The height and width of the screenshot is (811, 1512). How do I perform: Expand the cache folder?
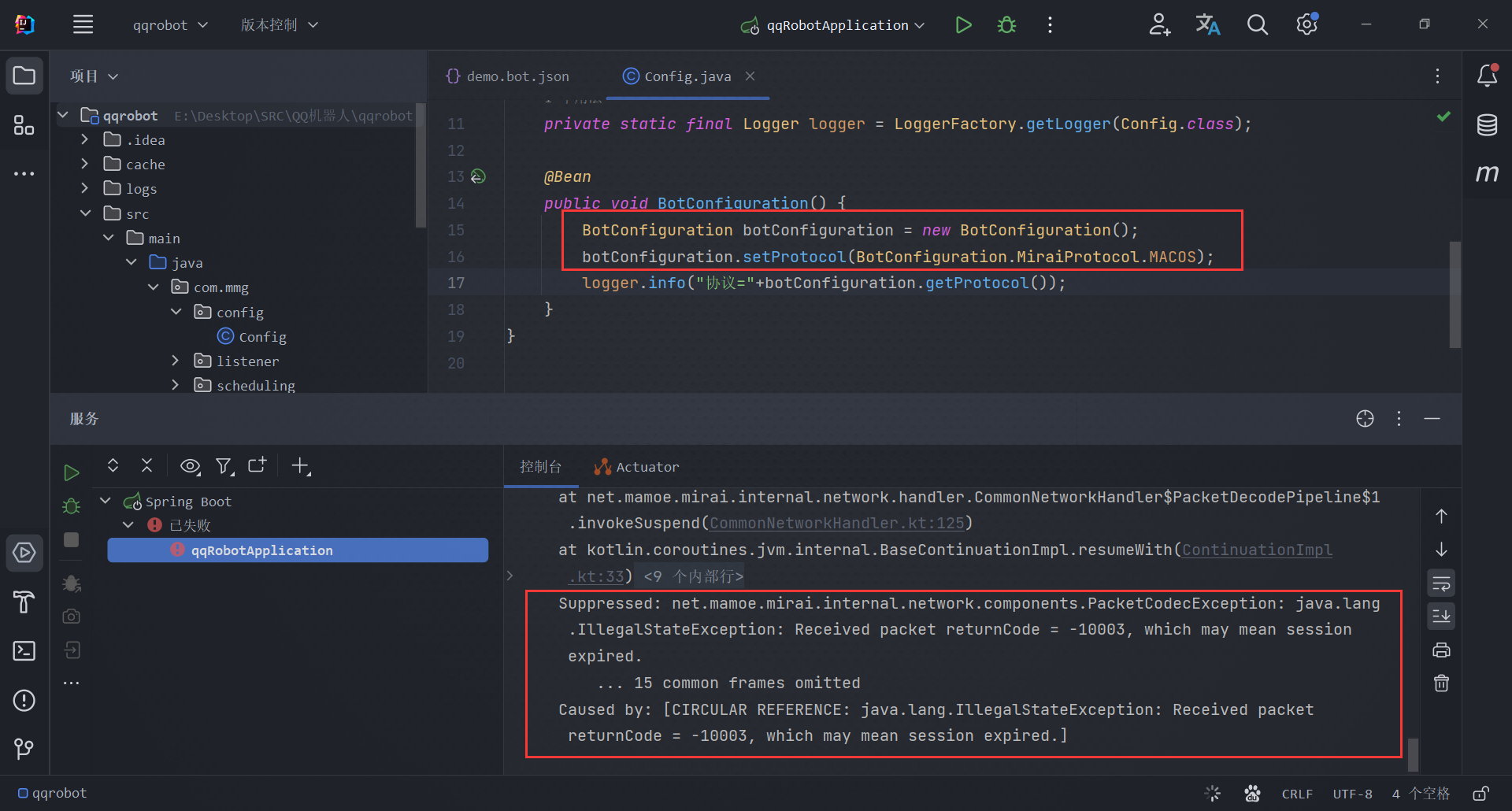point(84,164)
